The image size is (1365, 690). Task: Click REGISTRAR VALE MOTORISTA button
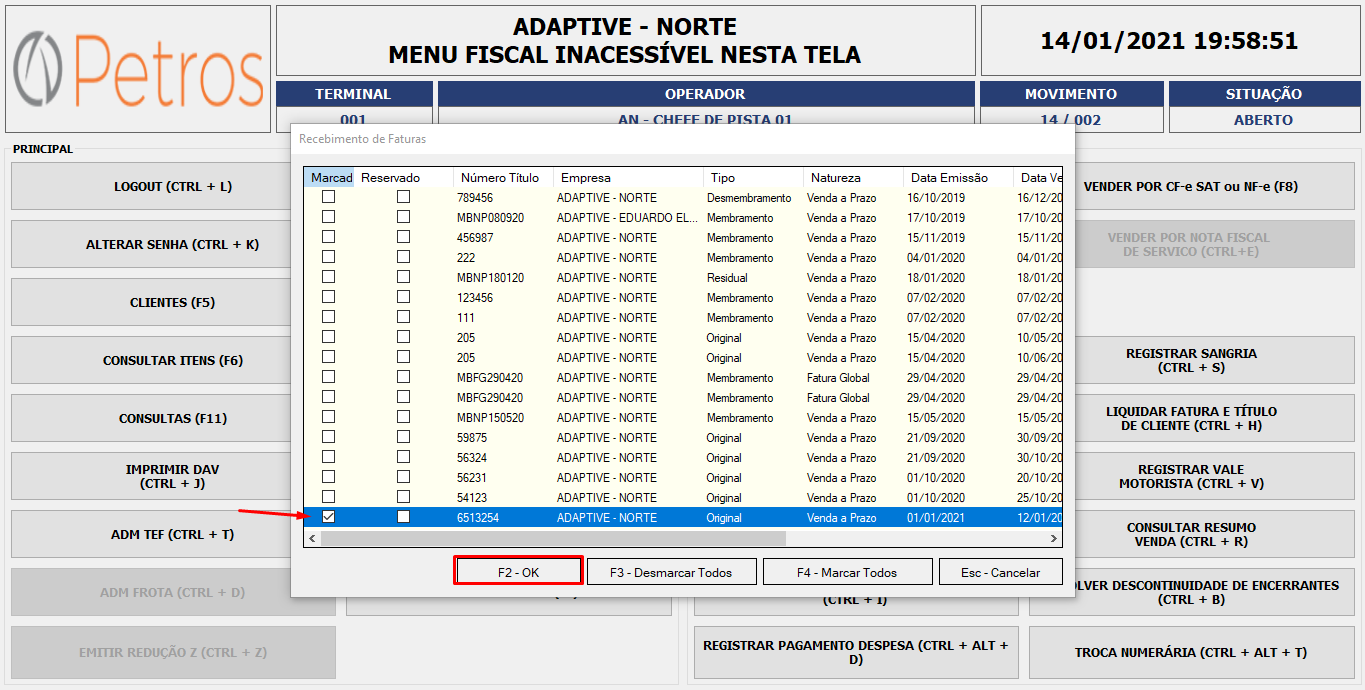tap(1215, 477)
